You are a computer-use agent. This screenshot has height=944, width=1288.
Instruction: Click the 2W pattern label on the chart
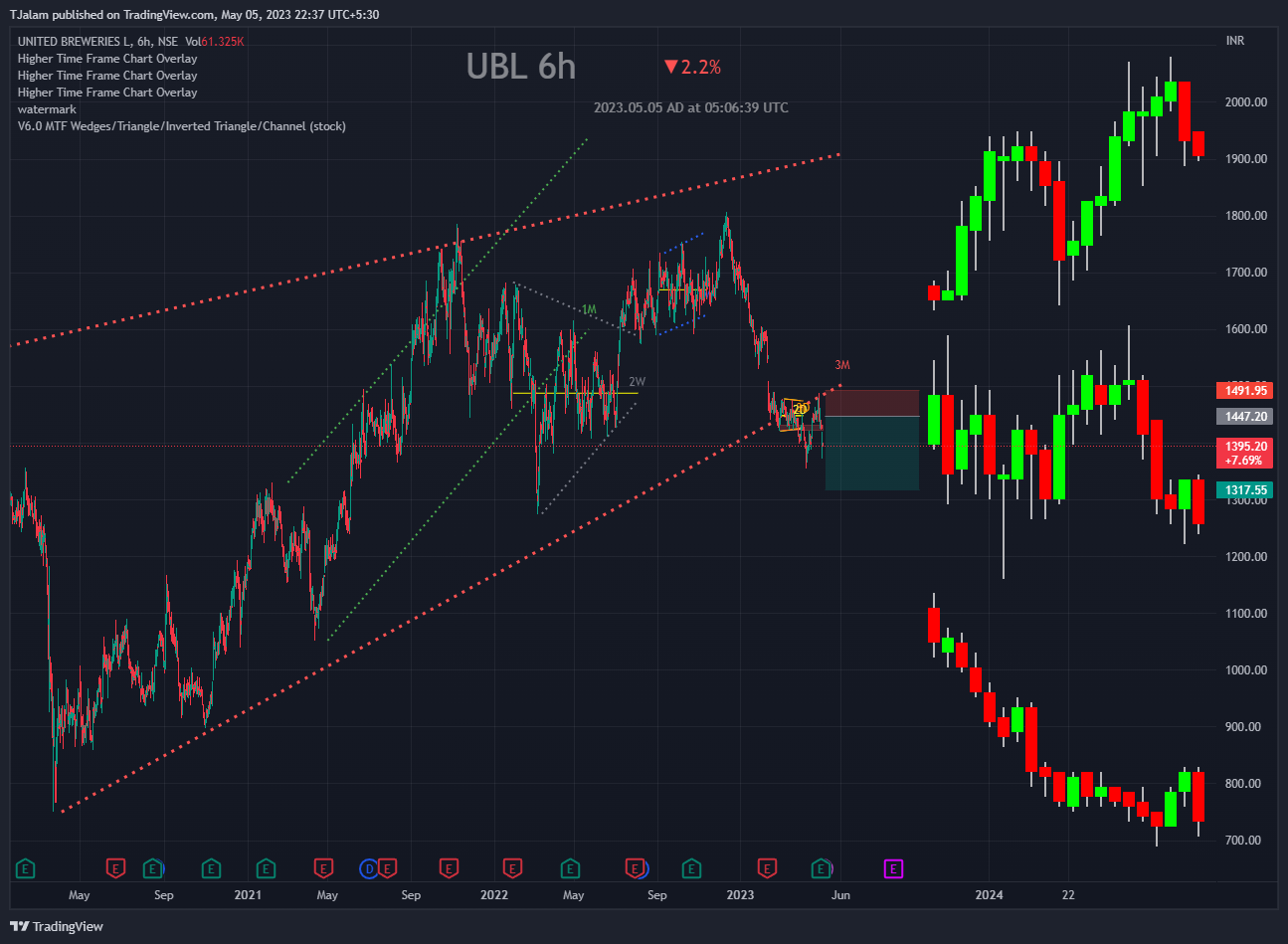point(637,382)
